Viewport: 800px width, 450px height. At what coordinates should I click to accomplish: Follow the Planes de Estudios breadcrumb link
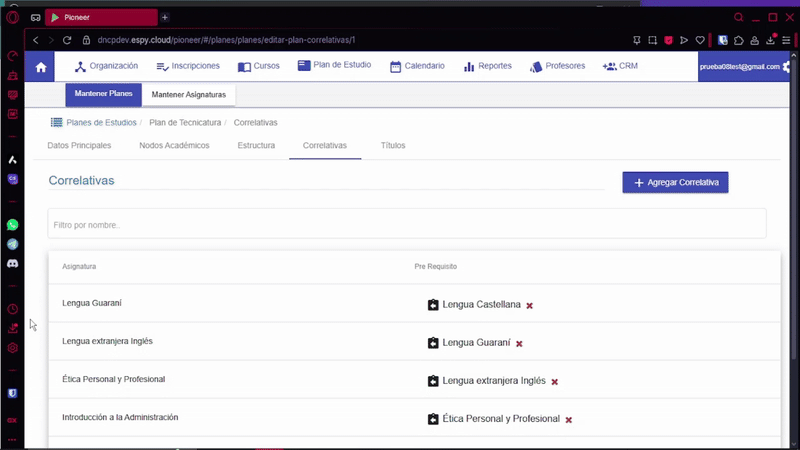[x=100, y=122]
